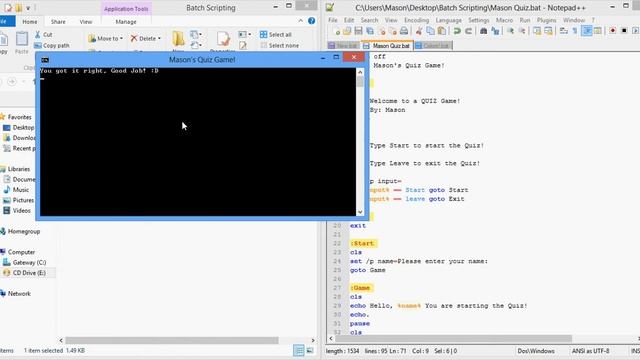Viewport: 640px width, 360px height.
Task: Select Videos in the Libraries tree
Action: (17, 211)
